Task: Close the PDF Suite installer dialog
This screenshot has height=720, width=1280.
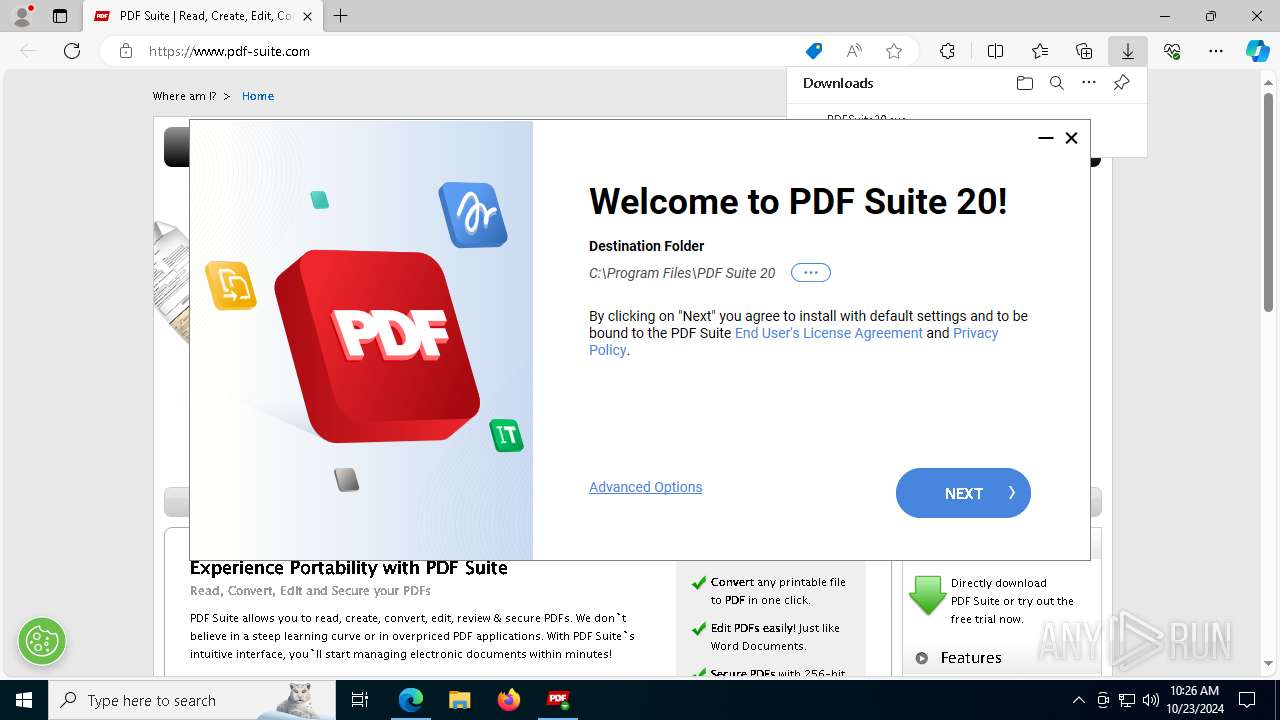Action: 1071,138
